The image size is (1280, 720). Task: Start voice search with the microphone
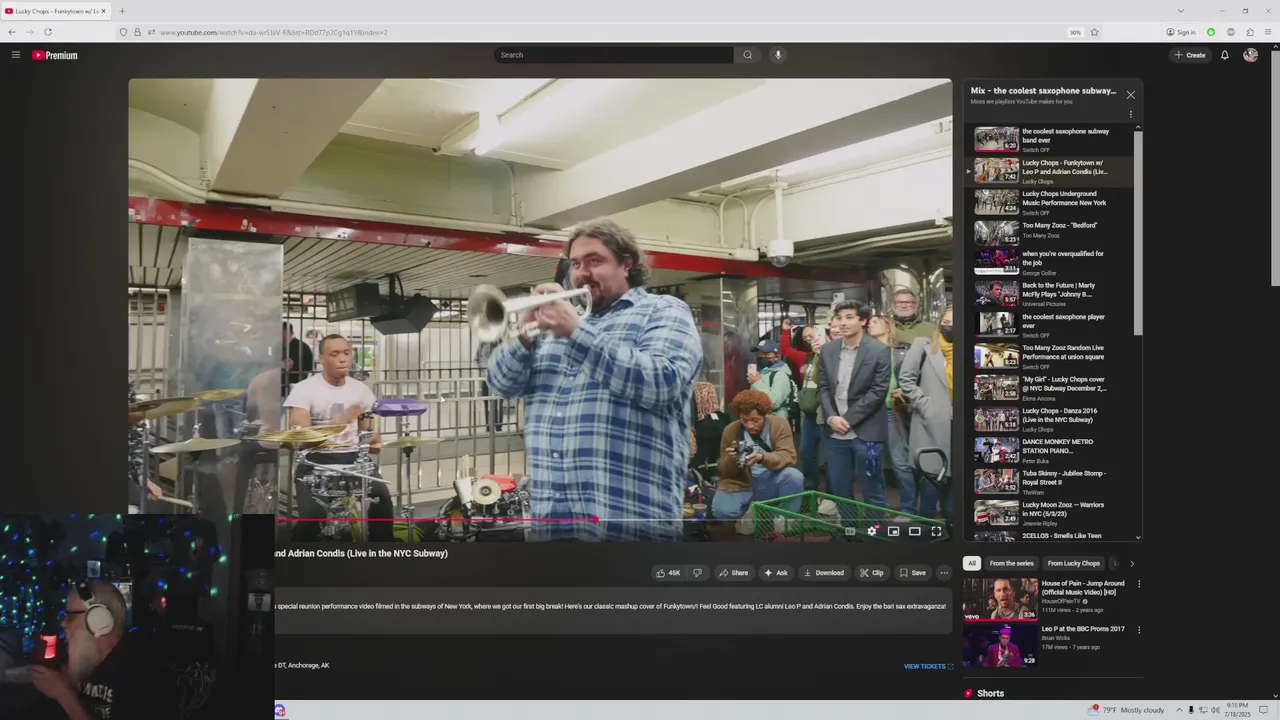pyautogui.click(x=778, y=55)
